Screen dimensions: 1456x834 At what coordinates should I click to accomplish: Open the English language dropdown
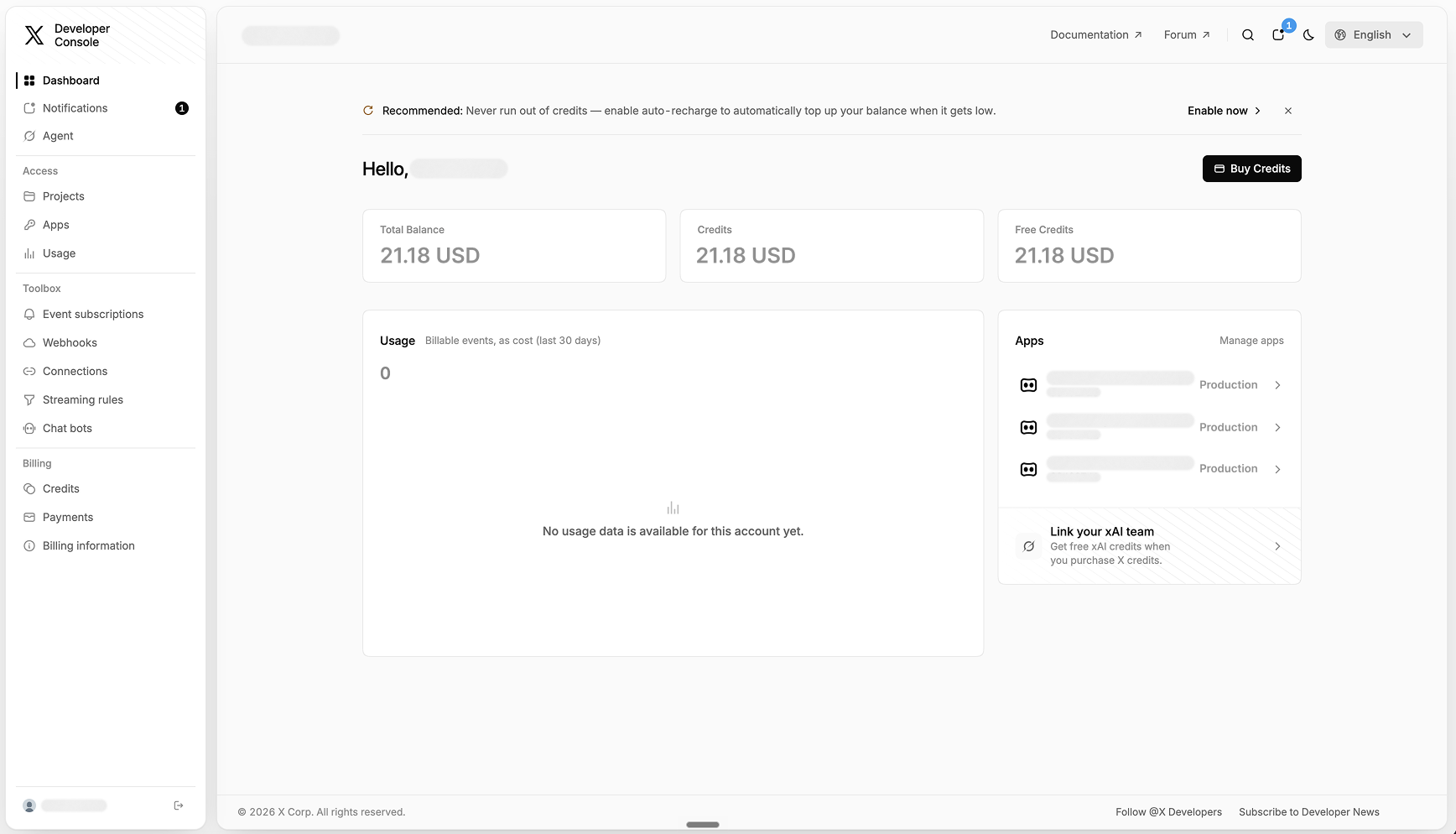1374,35
